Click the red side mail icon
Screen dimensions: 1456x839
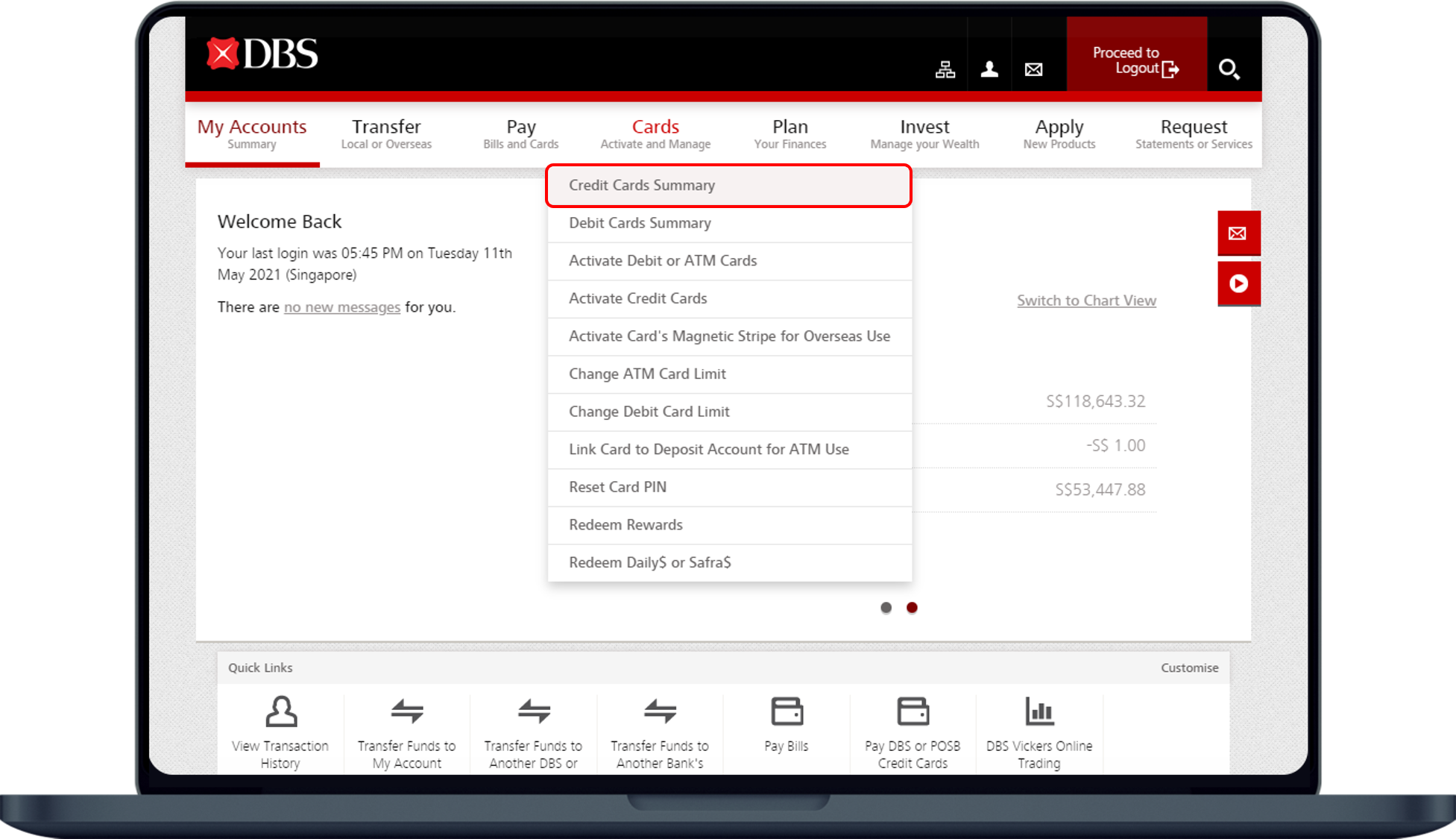1238,233
